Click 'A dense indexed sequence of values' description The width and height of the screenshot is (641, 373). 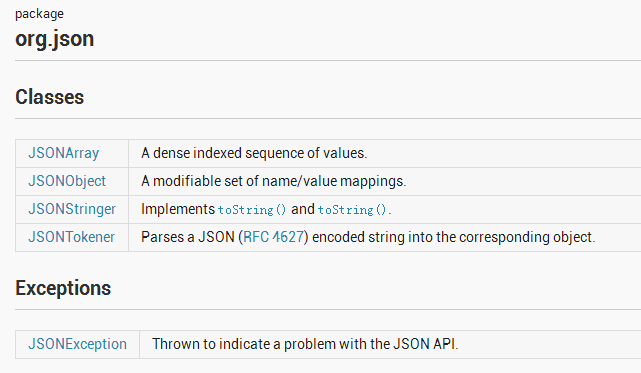(254, 153)
